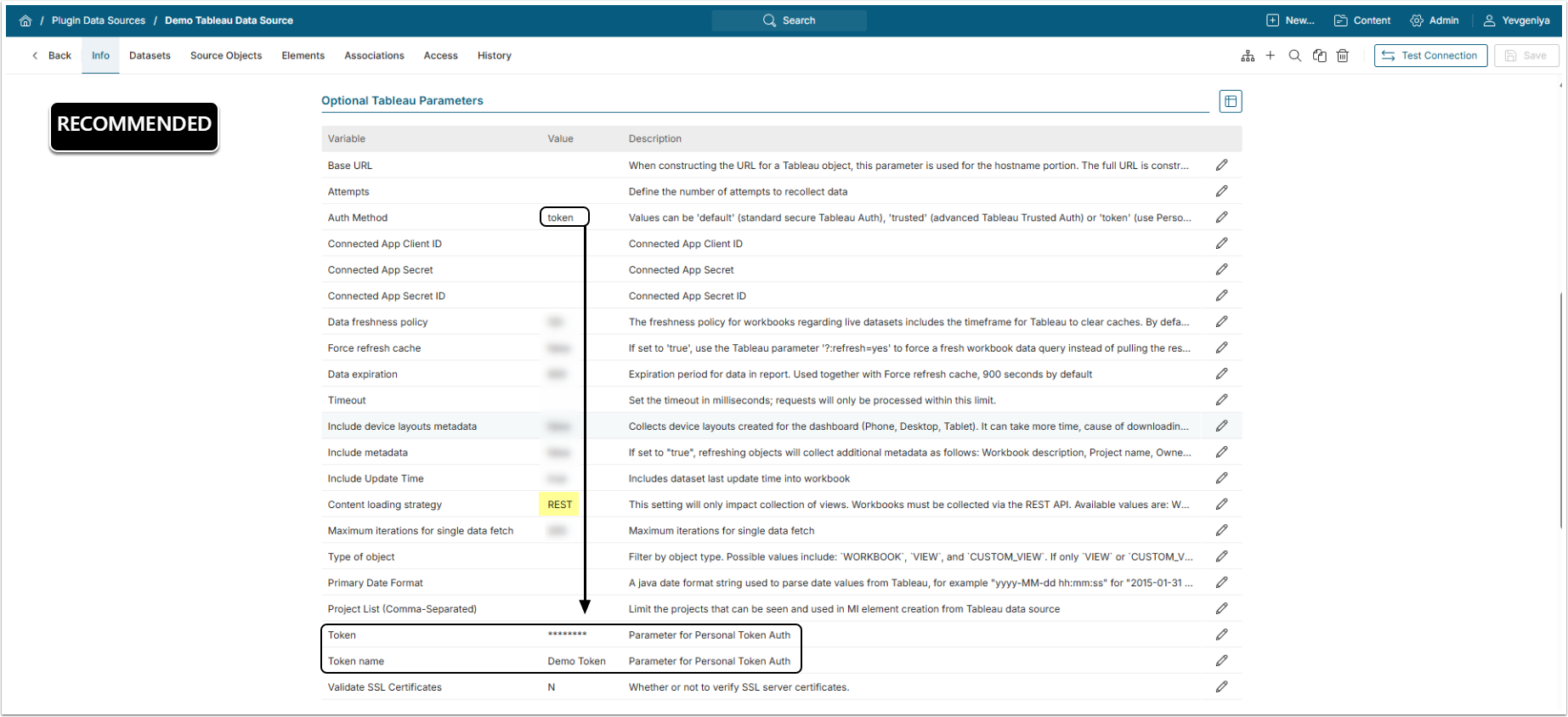The image size is (1568, 717).
Task: Click the Test Connection button
Action: (x=1430, y=56)
